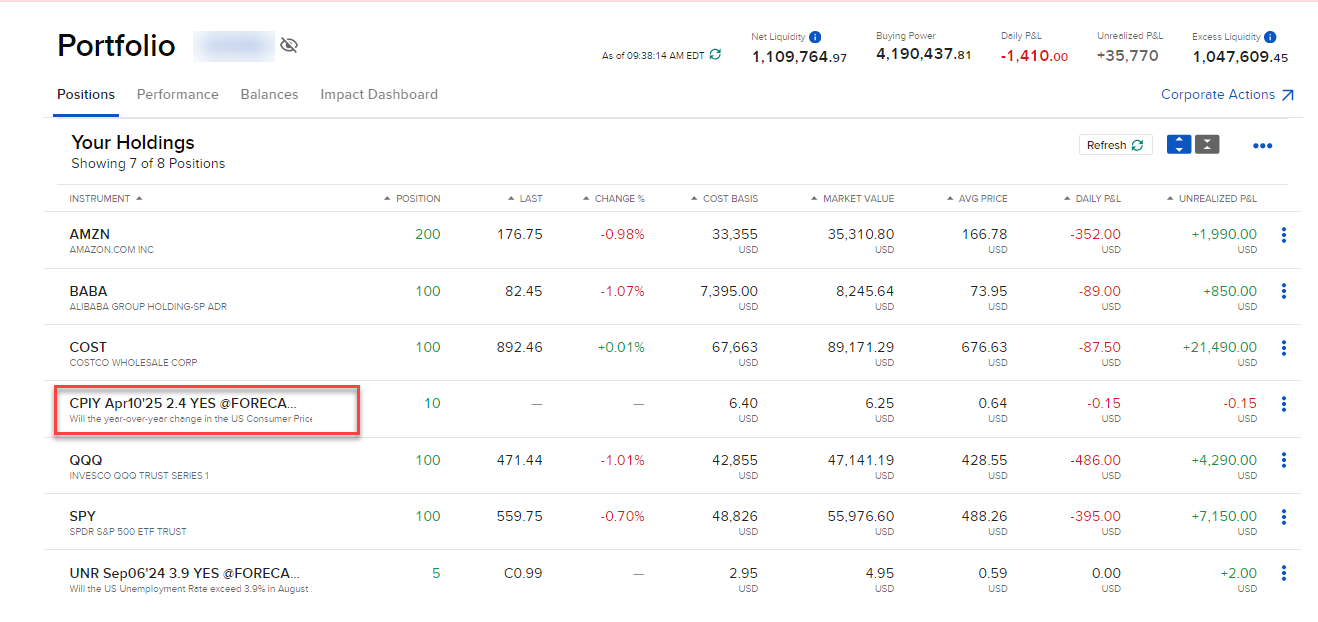
Task: Click Net Liquidity value 1,109,764.97
Action: click(799, 57)
